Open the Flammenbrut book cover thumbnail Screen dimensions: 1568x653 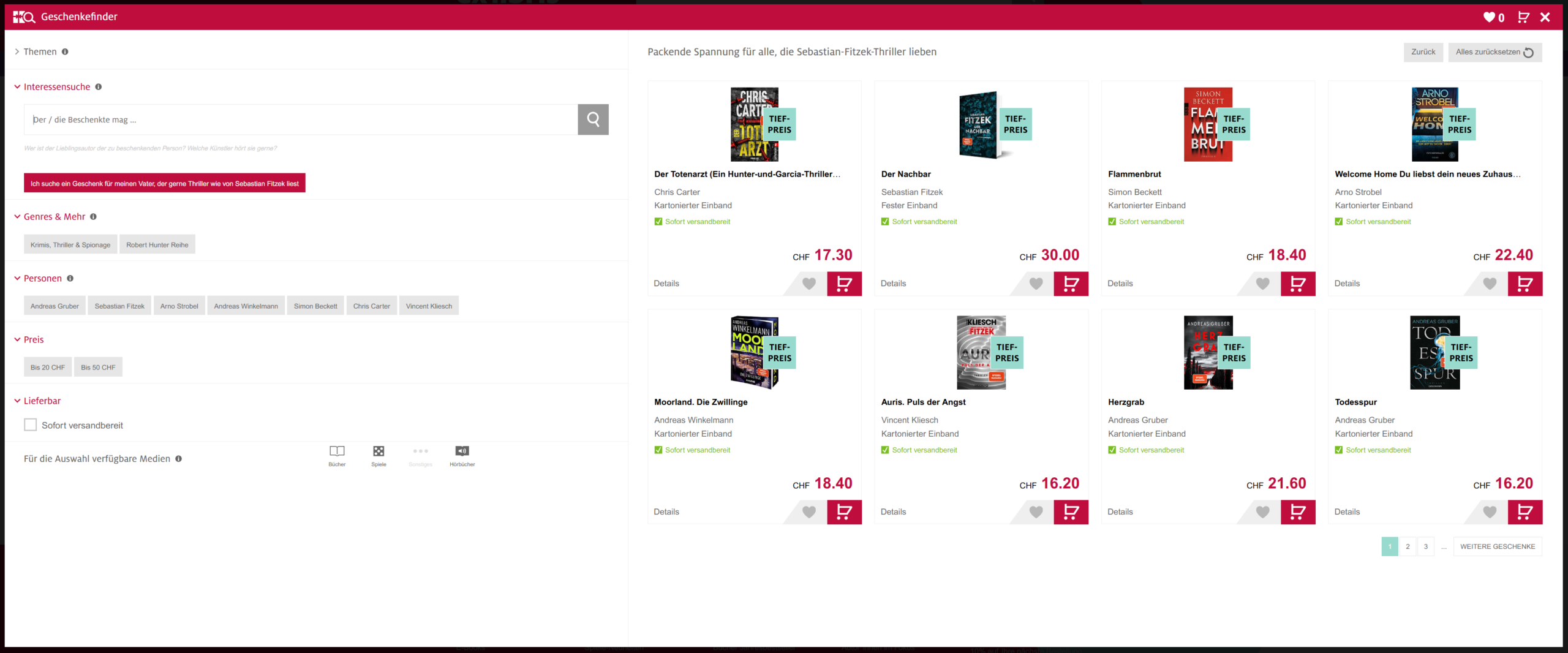tap(1208, 124)
